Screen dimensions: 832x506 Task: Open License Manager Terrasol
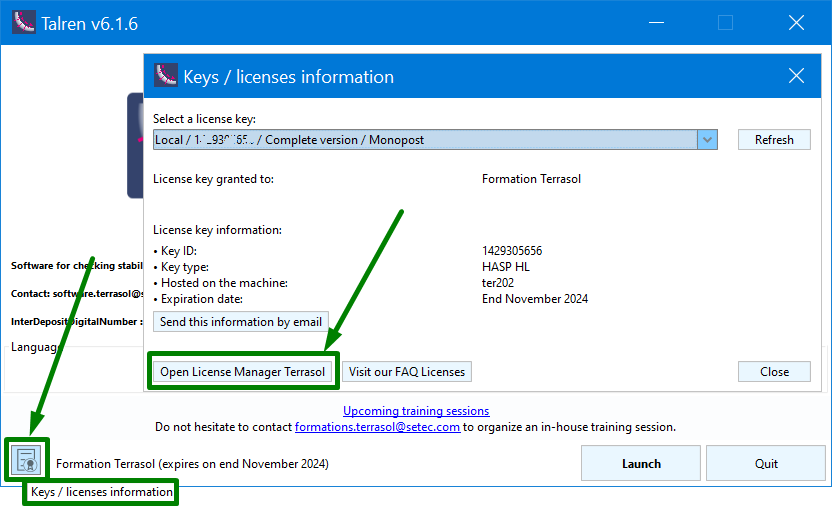pyautogui.click(x=242, y=372)
